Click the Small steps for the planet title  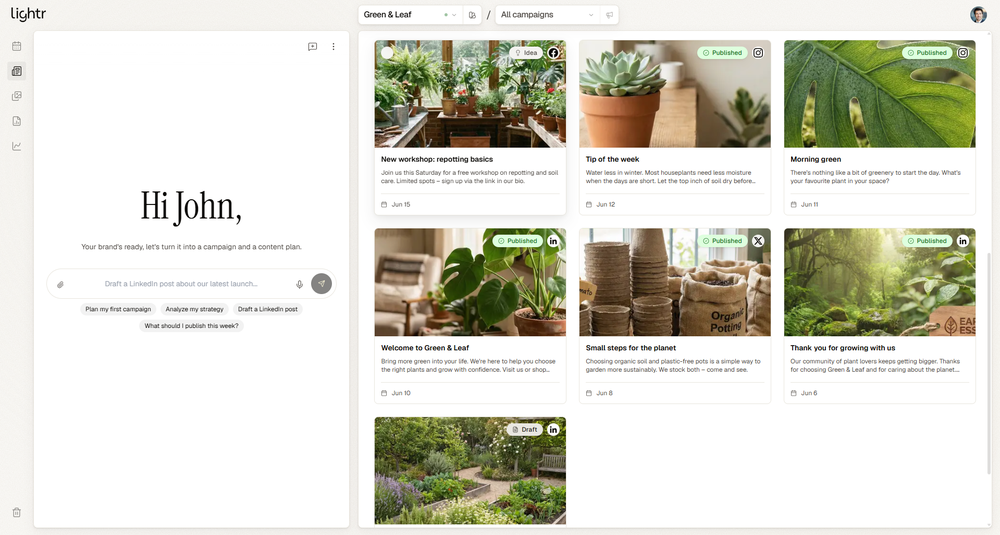[631, 348]
